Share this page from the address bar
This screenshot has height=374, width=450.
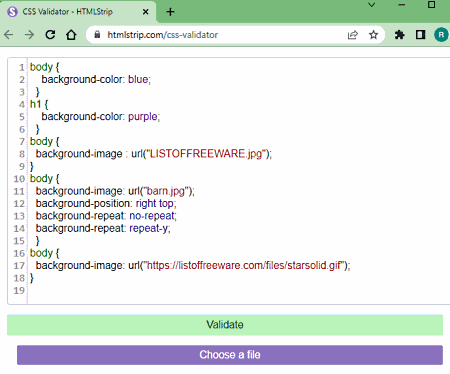click(353, 35)
